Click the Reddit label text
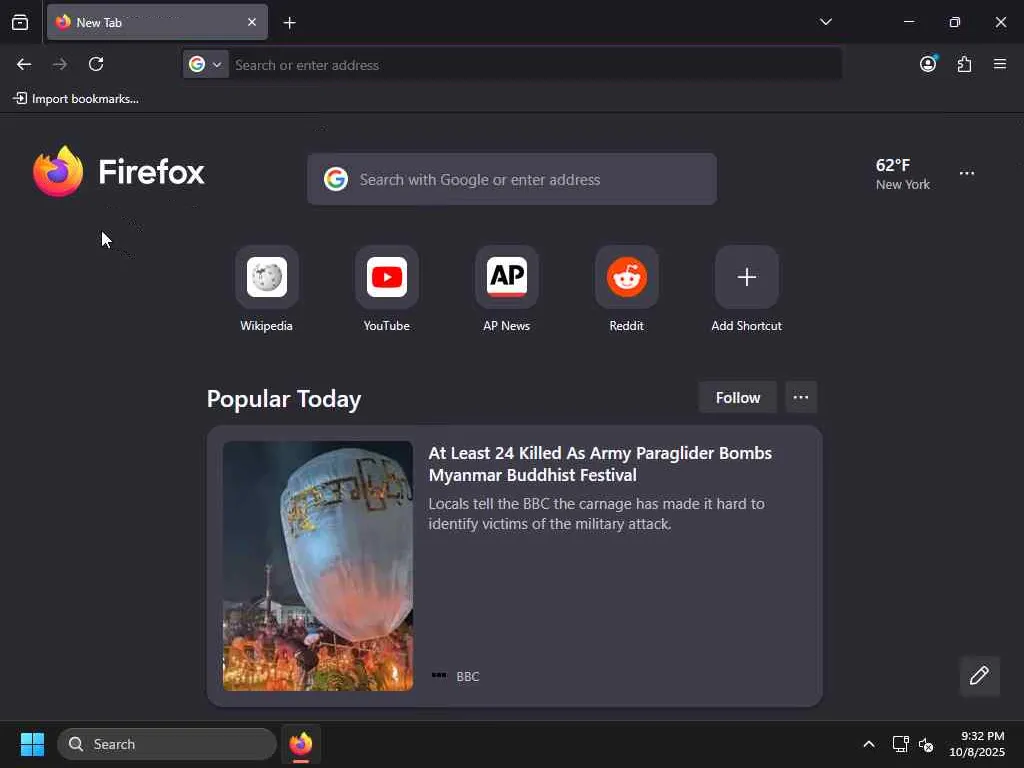 [626, 326]
